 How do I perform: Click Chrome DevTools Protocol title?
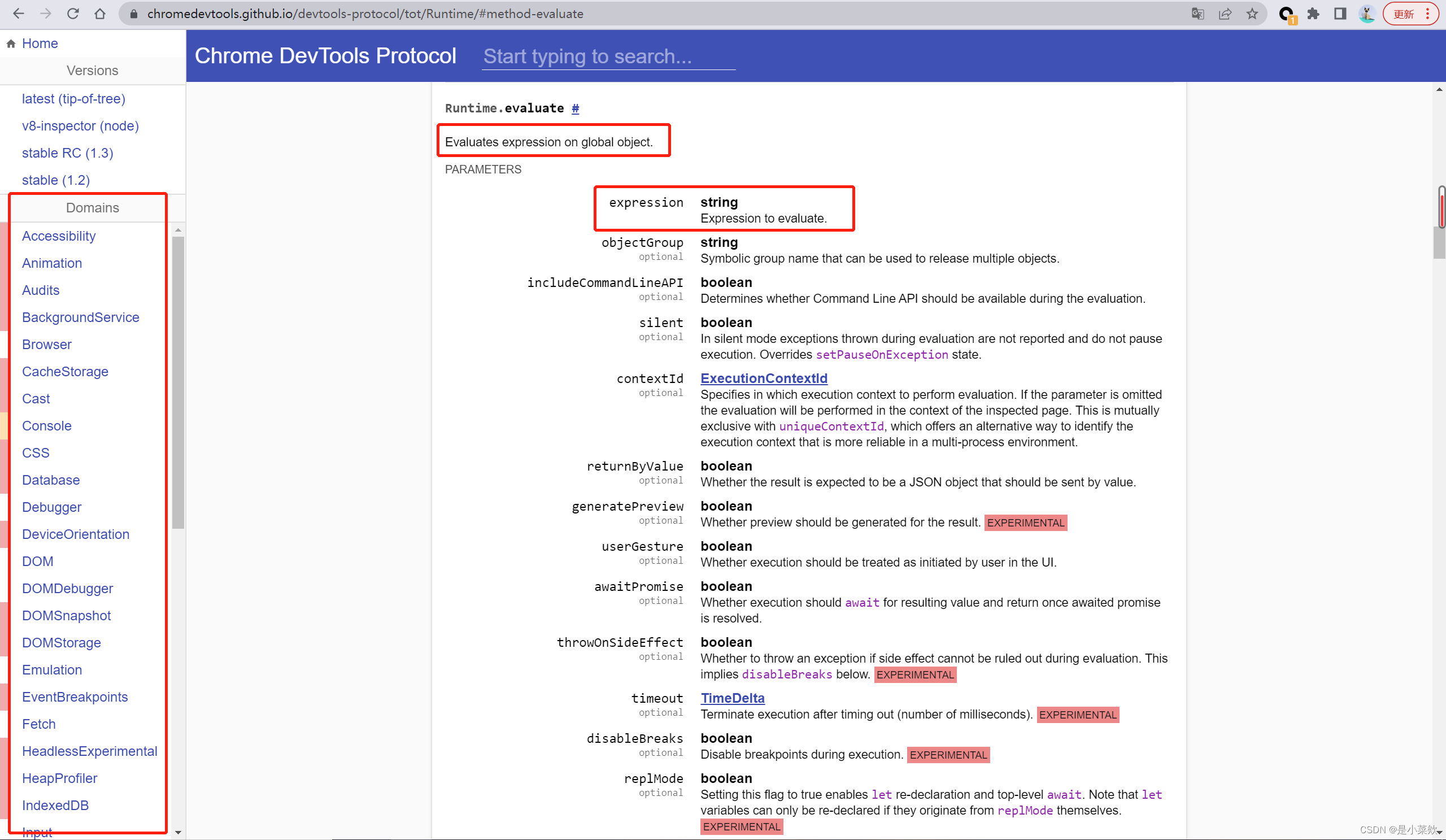[325, 56]
